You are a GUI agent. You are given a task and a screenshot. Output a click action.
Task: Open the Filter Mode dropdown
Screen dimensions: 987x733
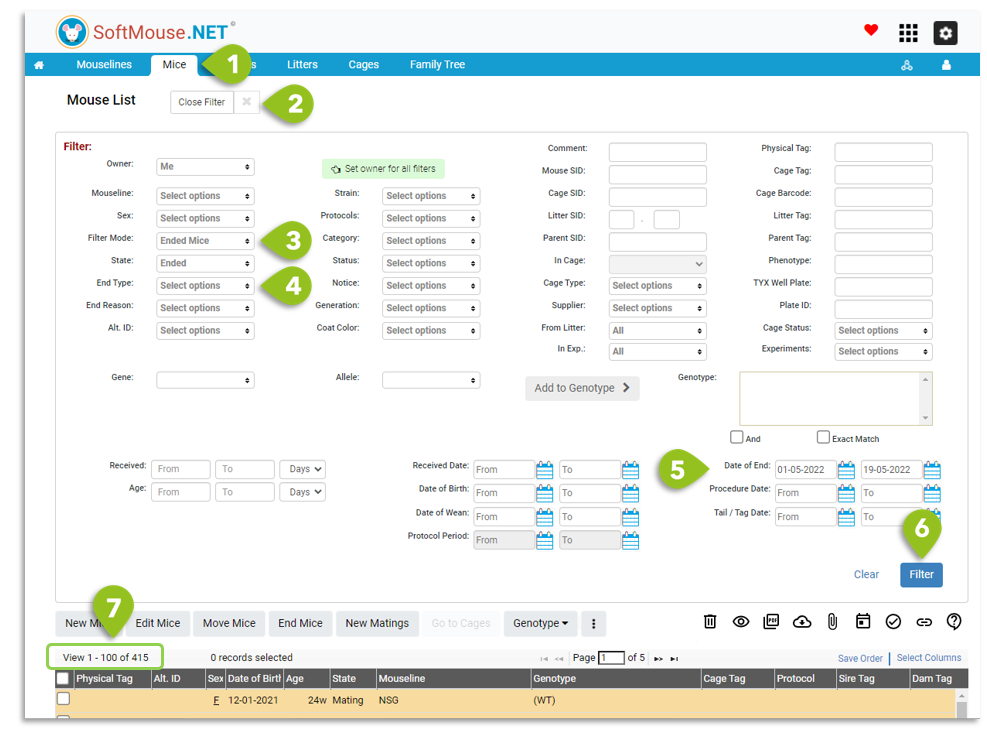(205, 241)
